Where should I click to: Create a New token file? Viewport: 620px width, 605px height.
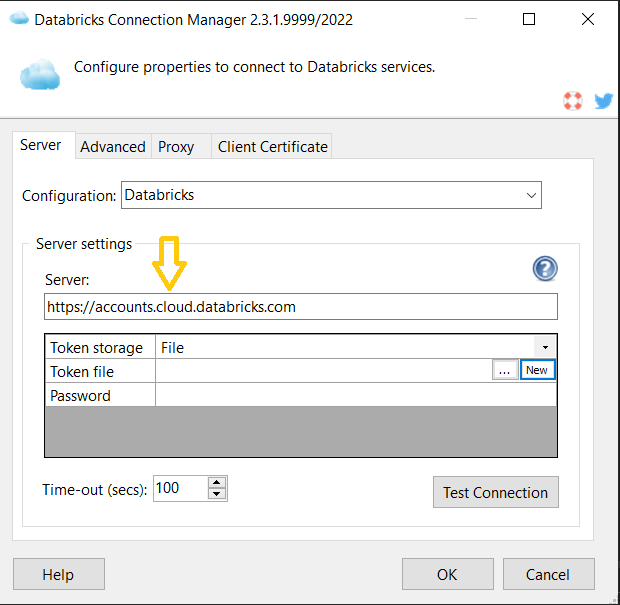click(x=537, y=370)
